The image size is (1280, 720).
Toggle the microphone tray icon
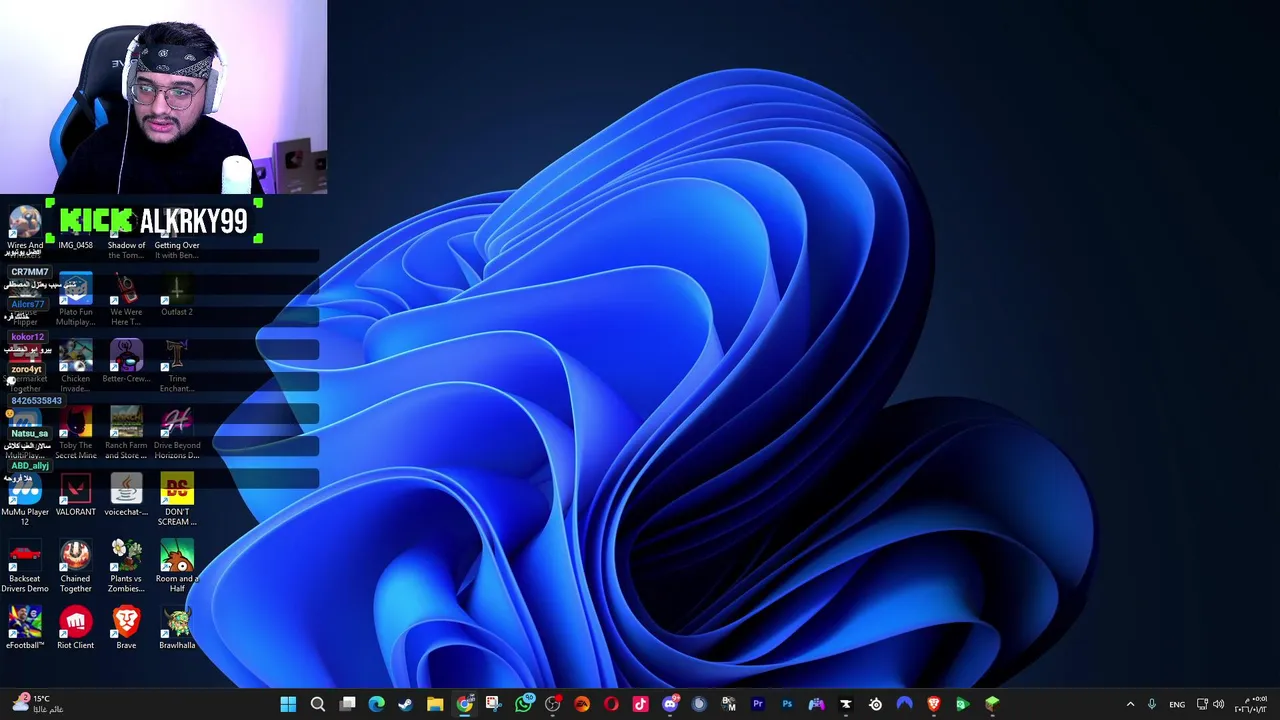[x=1152, y=704]
